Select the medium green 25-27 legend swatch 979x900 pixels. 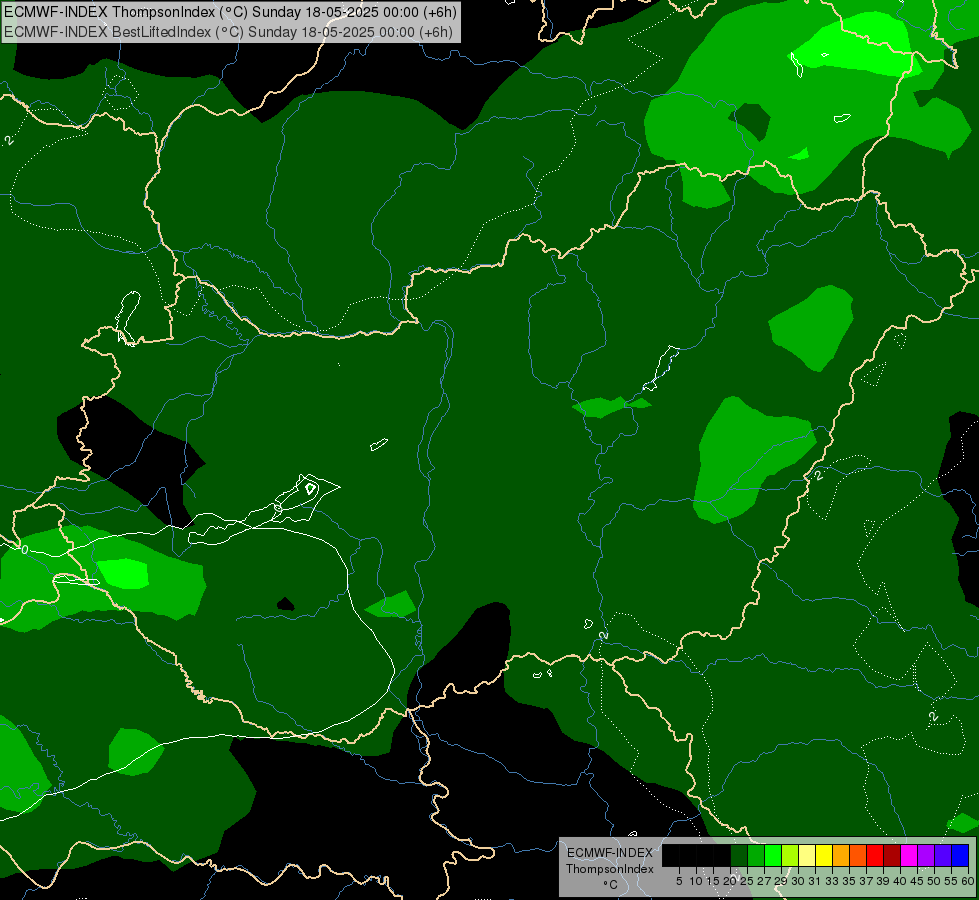point(756,855)
